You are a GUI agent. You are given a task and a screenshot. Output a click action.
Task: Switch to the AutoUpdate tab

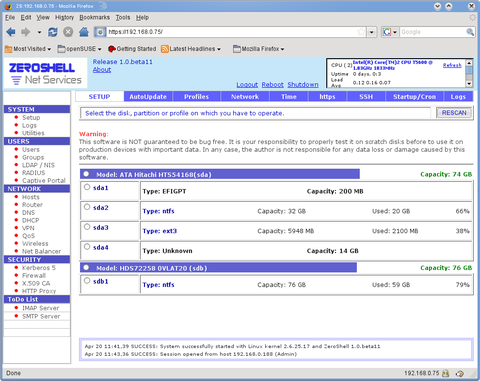(x=148, y=97)
